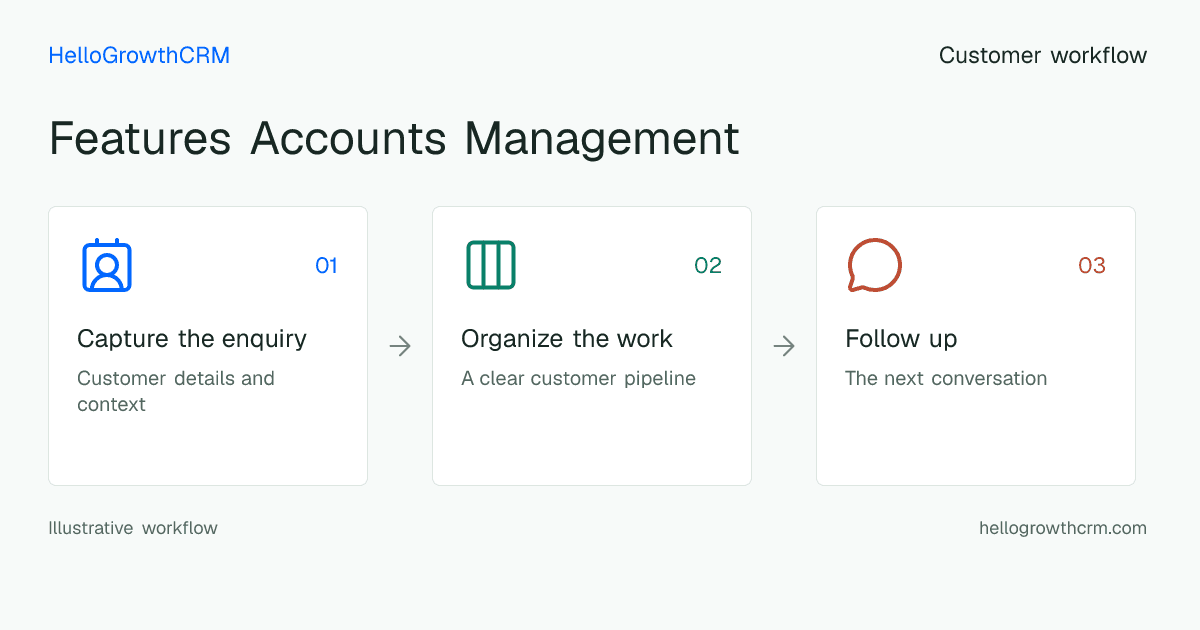Click the "Capture the enquiry" title
The image size is (1200, 630).
(x=192, y=339)
